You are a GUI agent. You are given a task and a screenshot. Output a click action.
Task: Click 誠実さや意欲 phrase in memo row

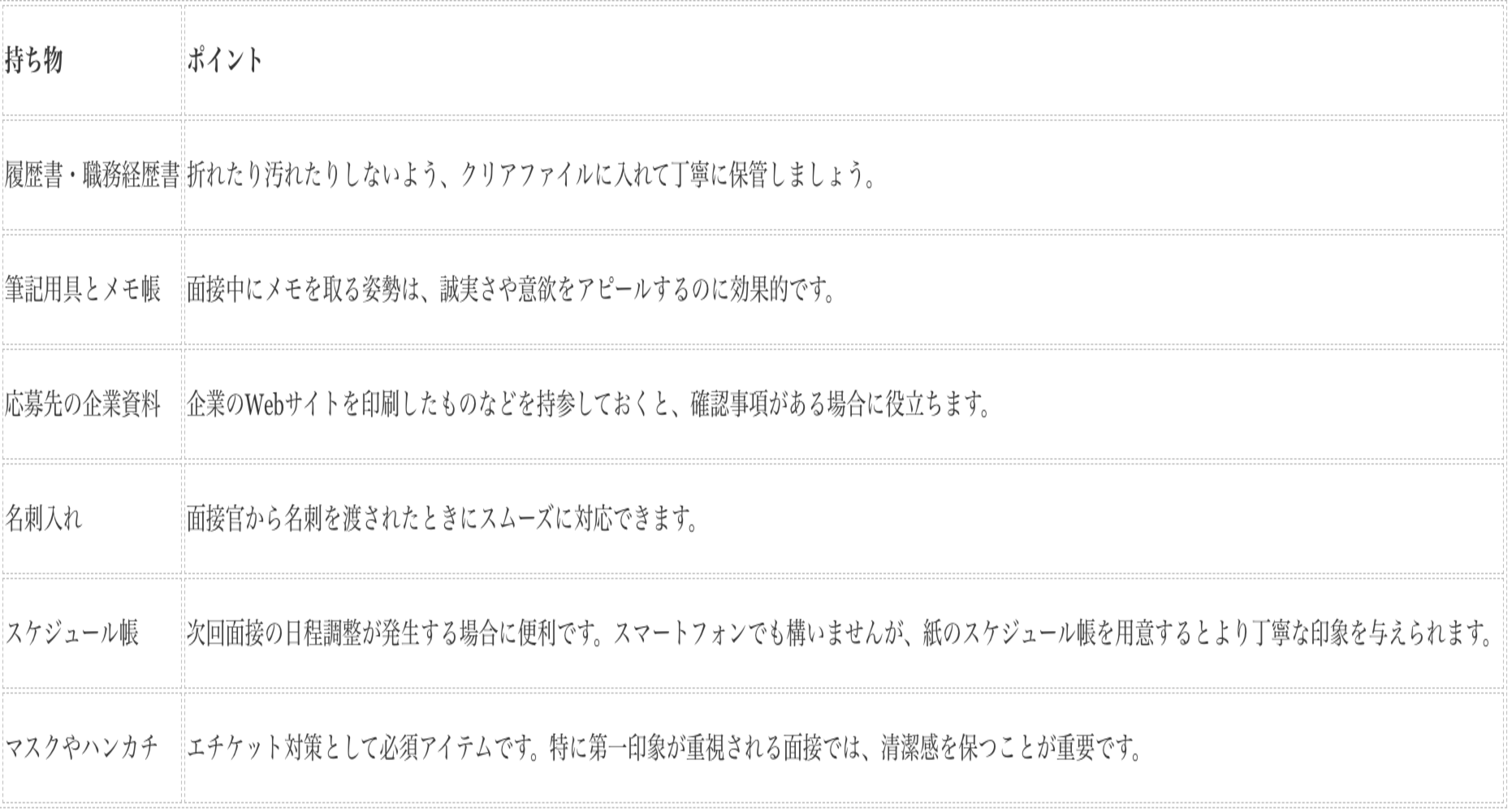pos(499,290)
